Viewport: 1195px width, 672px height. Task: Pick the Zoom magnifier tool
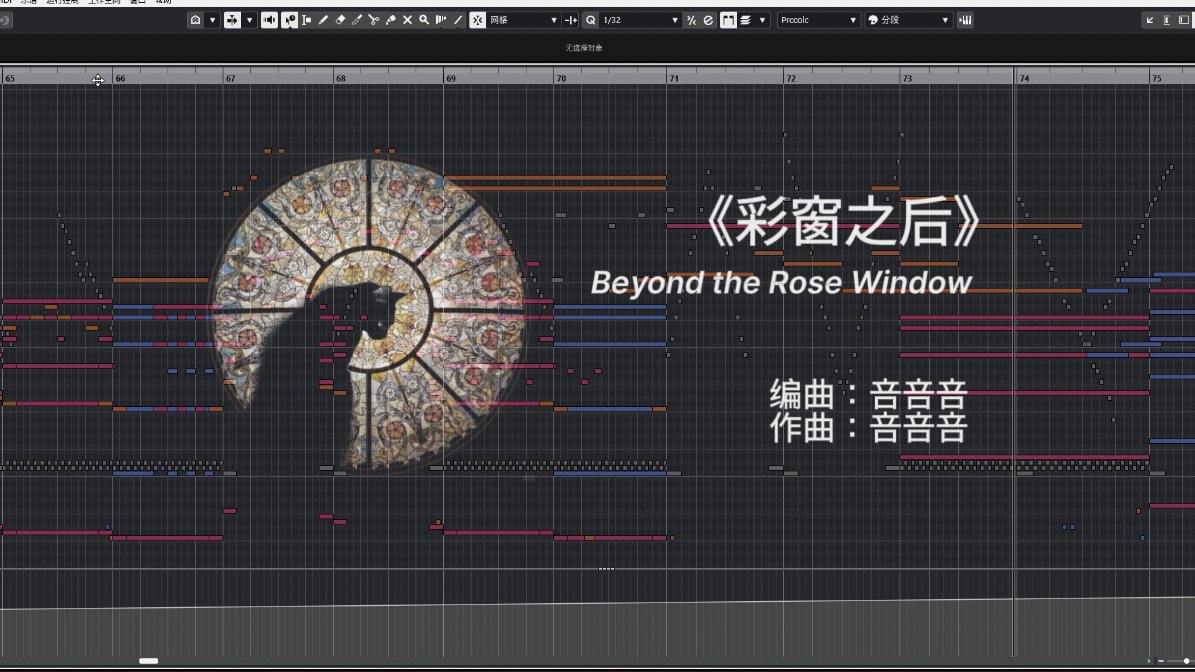[x=424, y=21]
